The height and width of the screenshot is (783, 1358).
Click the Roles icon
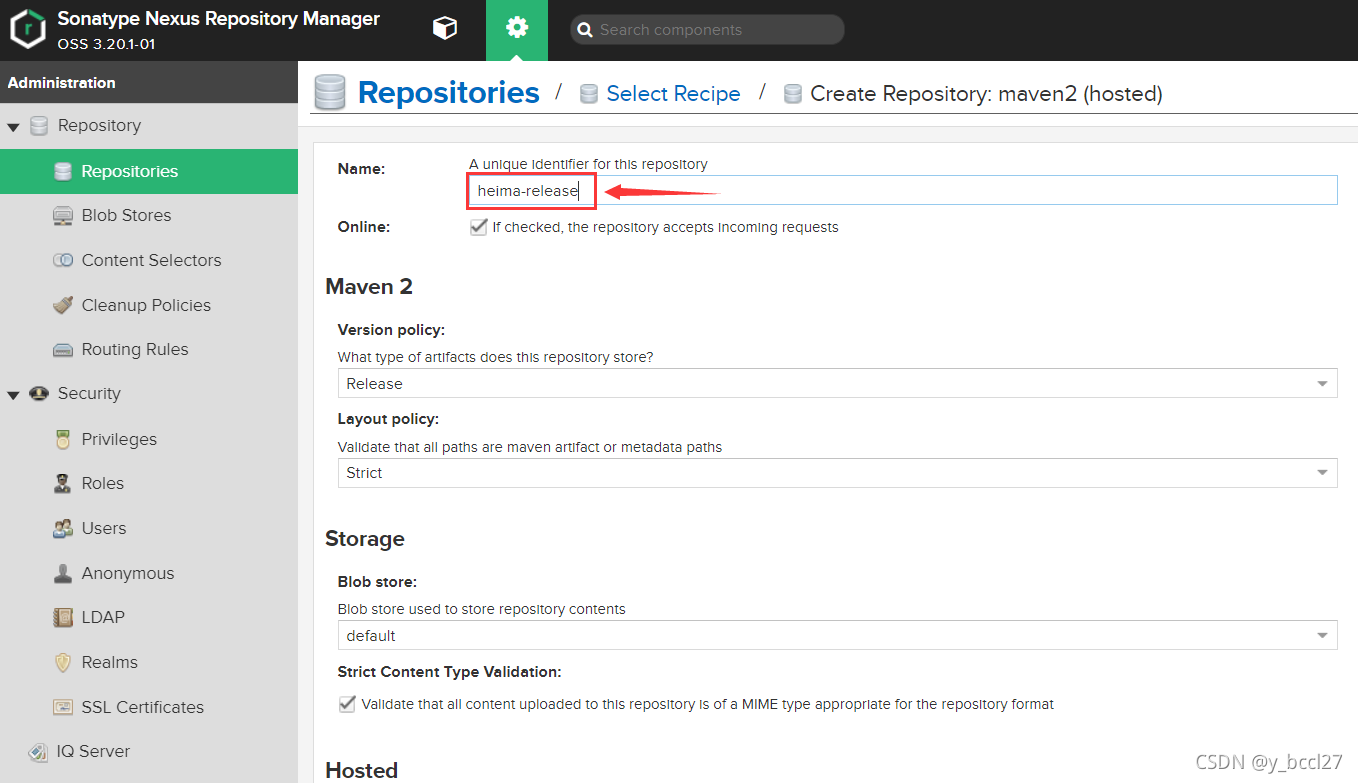click(x=63, y=484)
